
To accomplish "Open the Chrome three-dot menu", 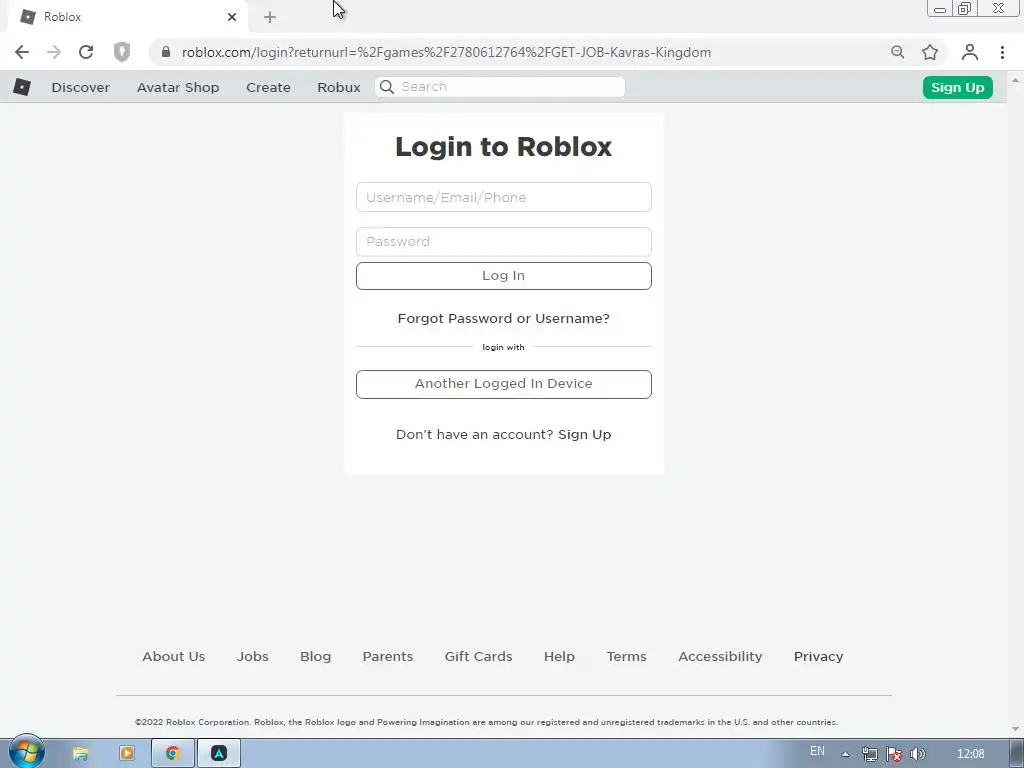I will [1002, 52].
